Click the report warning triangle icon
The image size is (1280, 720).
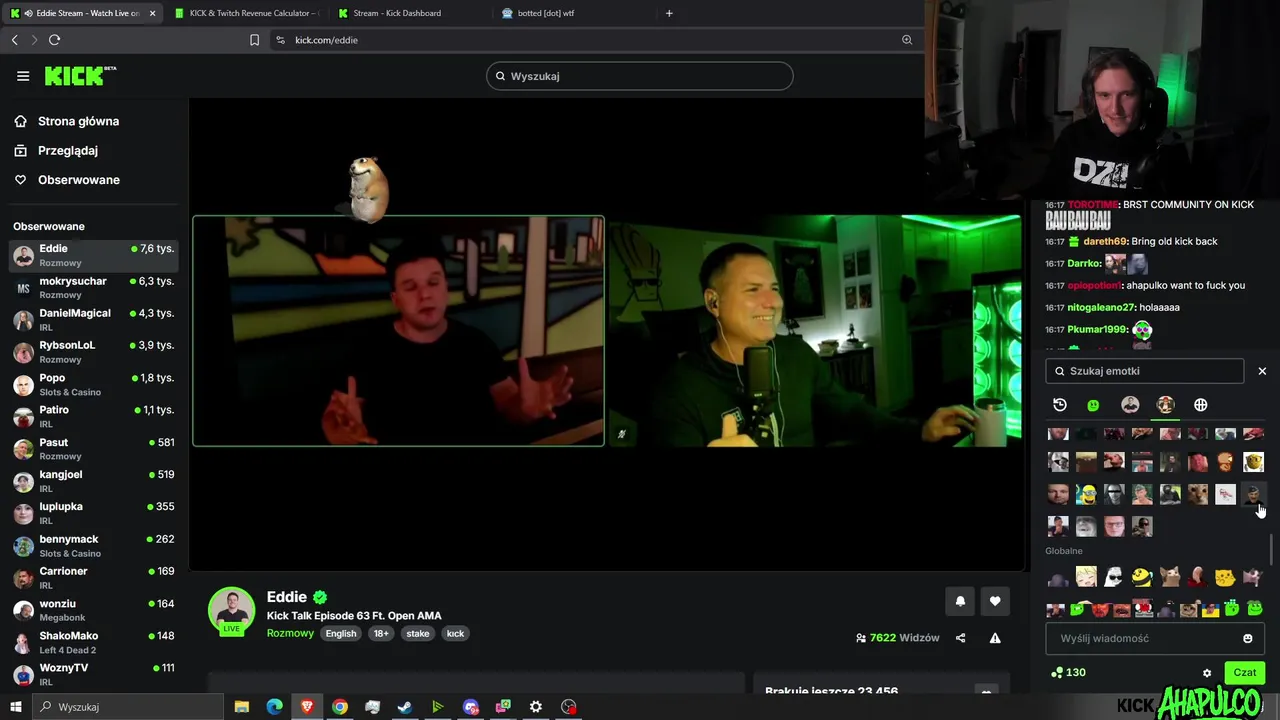[995, 638]
